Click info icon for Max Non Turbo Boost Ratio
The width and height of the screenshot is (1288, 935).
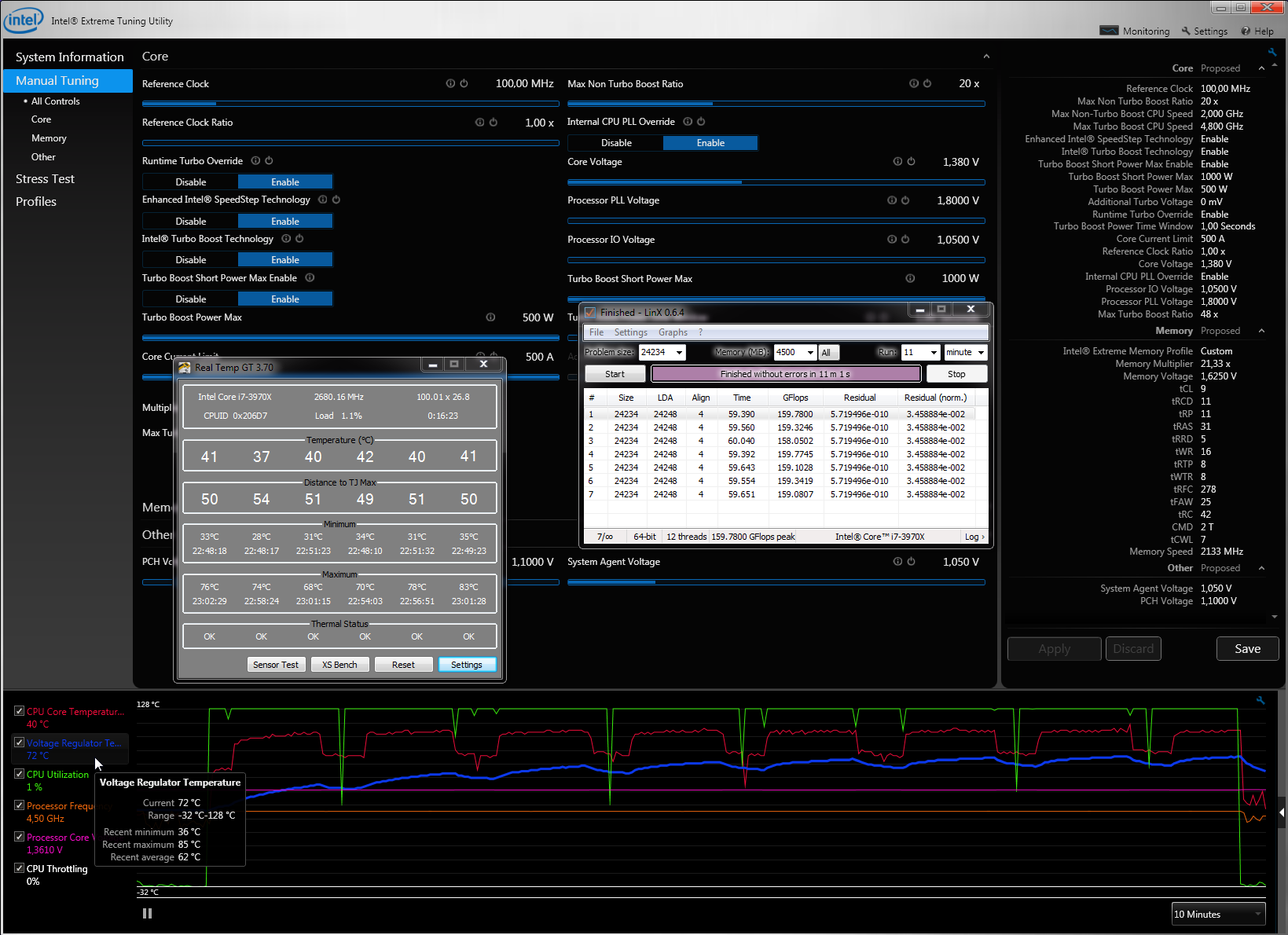(913, 83)
